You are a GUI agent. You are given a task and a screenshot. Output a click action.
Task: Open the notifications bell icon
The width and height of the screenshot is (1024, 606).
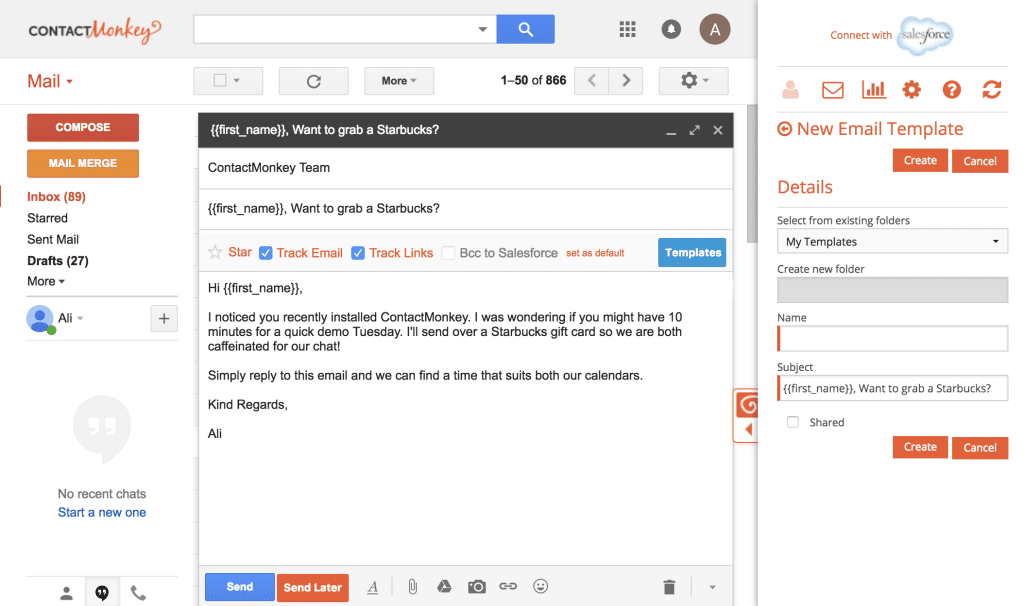pyautogui.click(x=671, y=29)
